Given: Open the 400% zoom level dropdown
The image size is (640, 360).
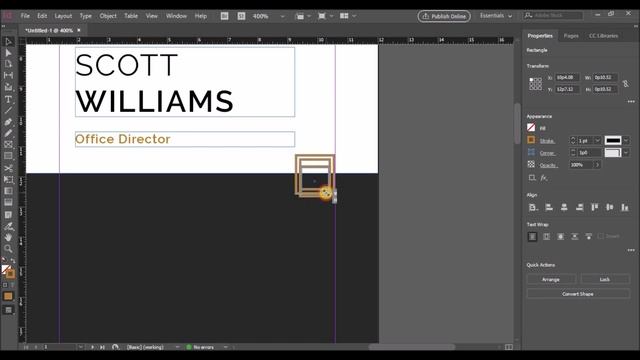Looking at the screenshot, I should (282, 16).
